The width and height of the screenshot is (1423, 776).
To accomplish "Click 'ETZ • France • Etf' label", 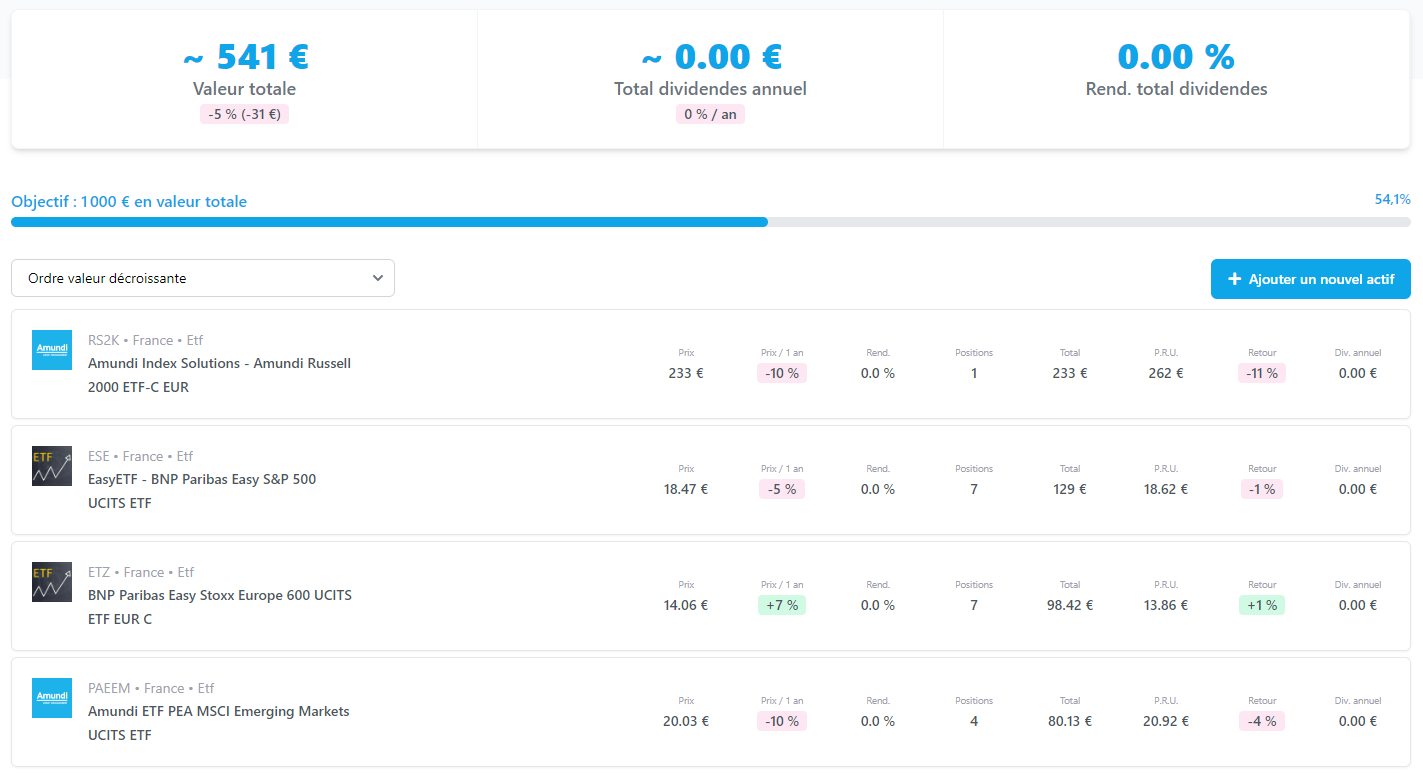I will [140, 572].
